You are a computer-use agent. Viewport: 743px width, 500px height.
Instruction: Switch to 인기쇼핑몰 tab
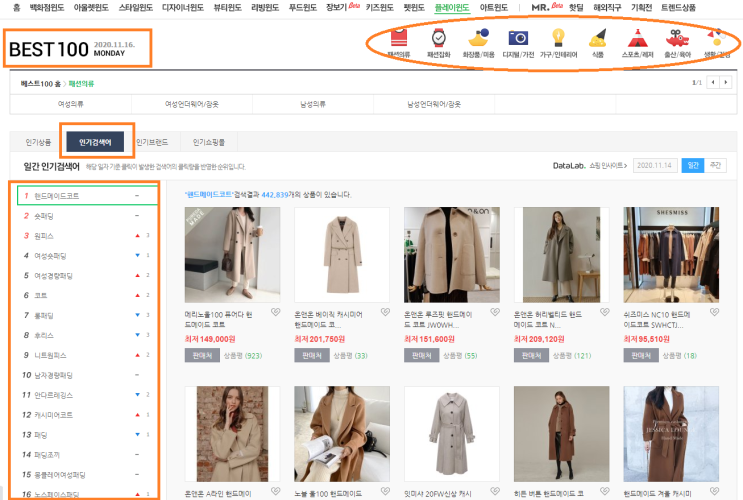pos(209,142)
